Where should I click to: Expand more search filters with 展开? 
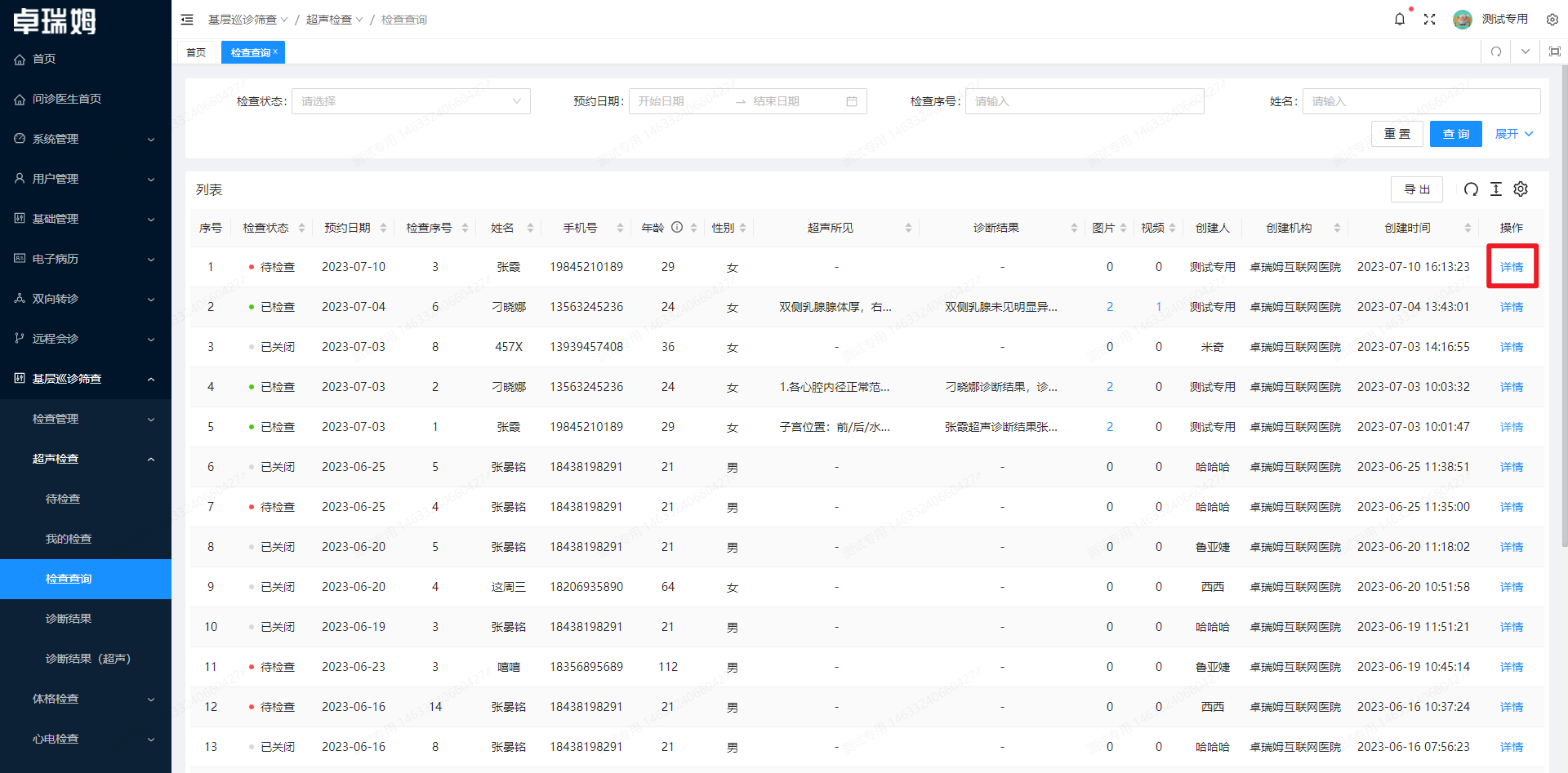pyautogui.click(x=1514, y=134)
